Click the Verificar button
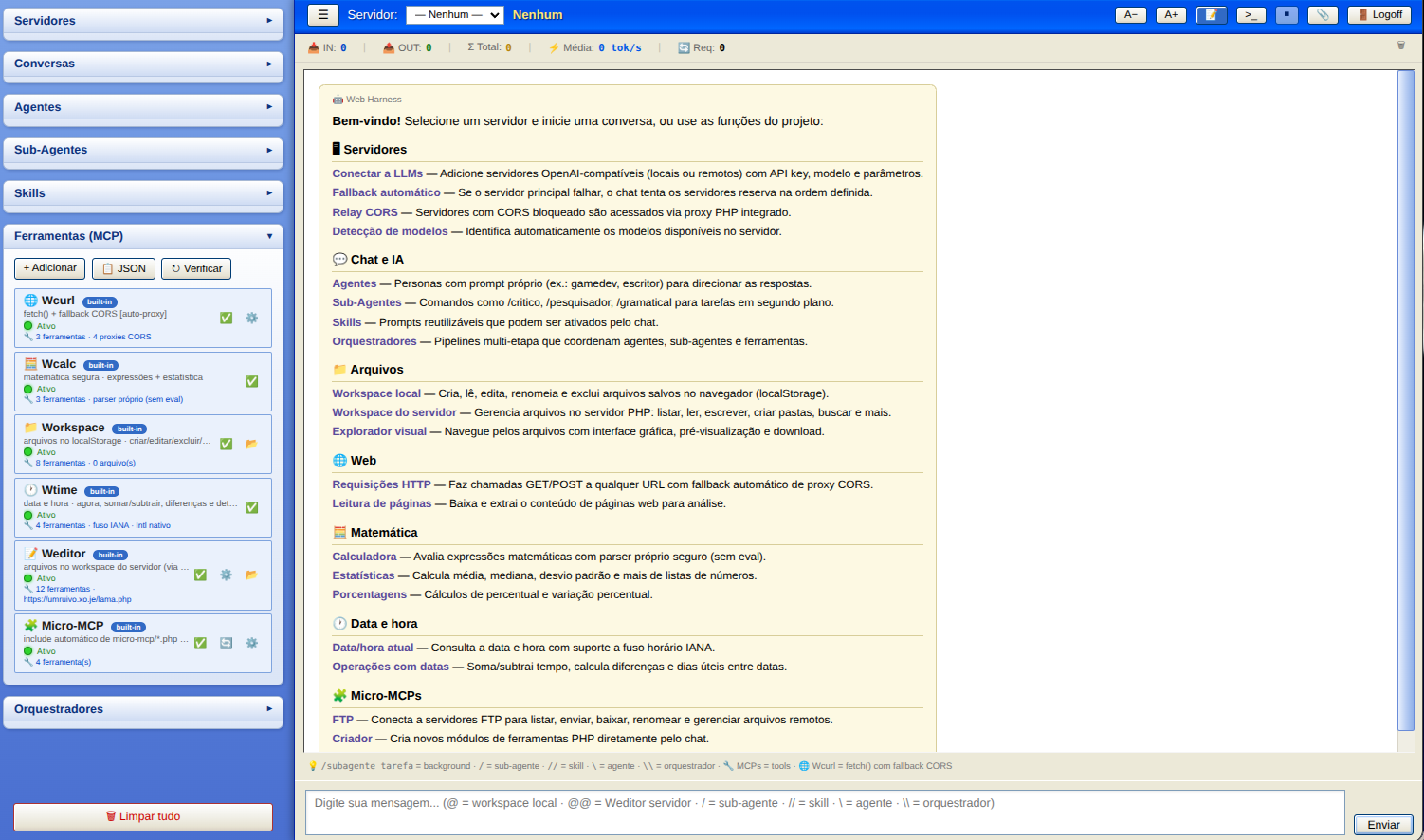 click(x=196, y=268)
